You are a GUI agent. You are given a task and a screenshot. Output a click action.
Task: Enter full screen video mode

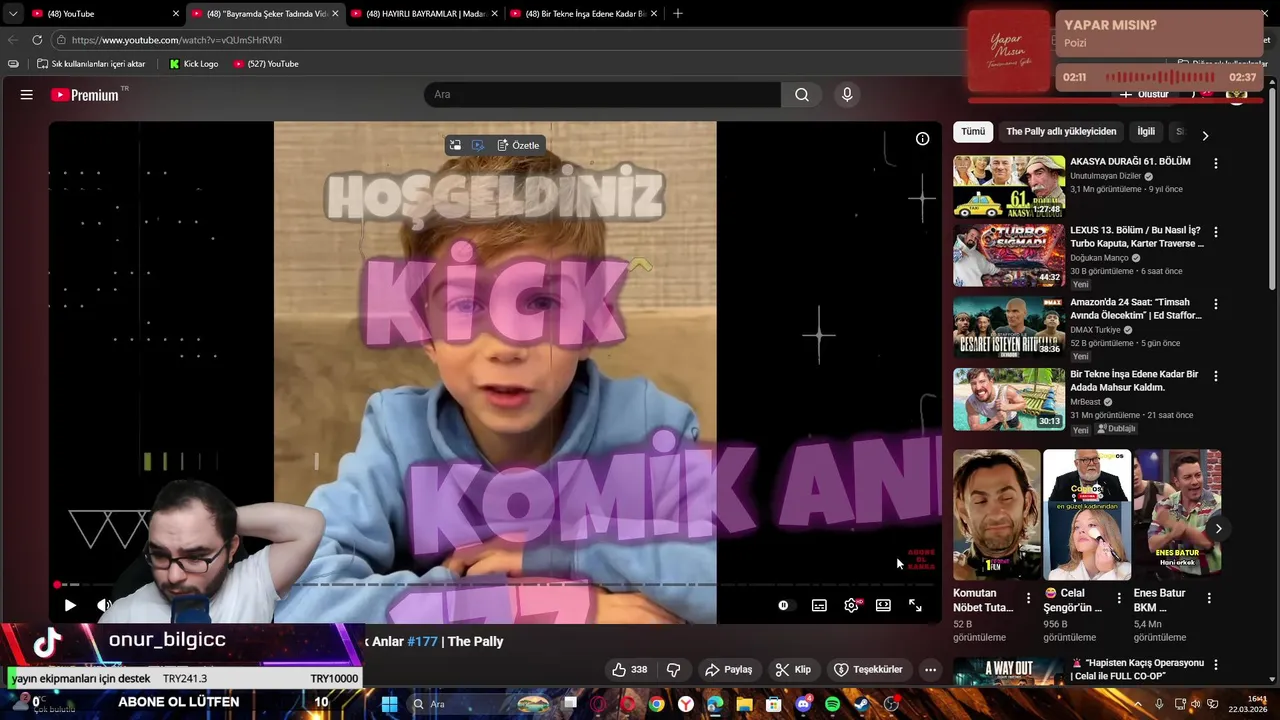coord(915,605)
